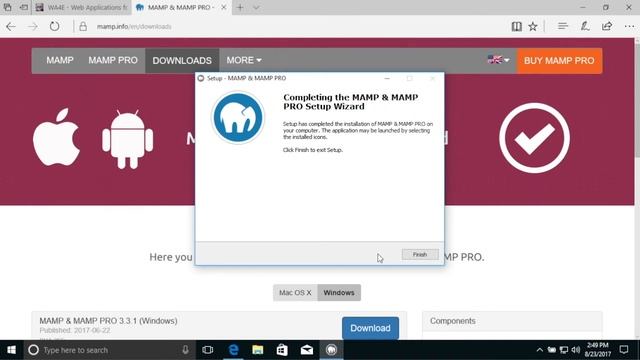This screenshot has height=360, width=640.
Task: Click the Components panel heading
Action: [x=453, y=321]
